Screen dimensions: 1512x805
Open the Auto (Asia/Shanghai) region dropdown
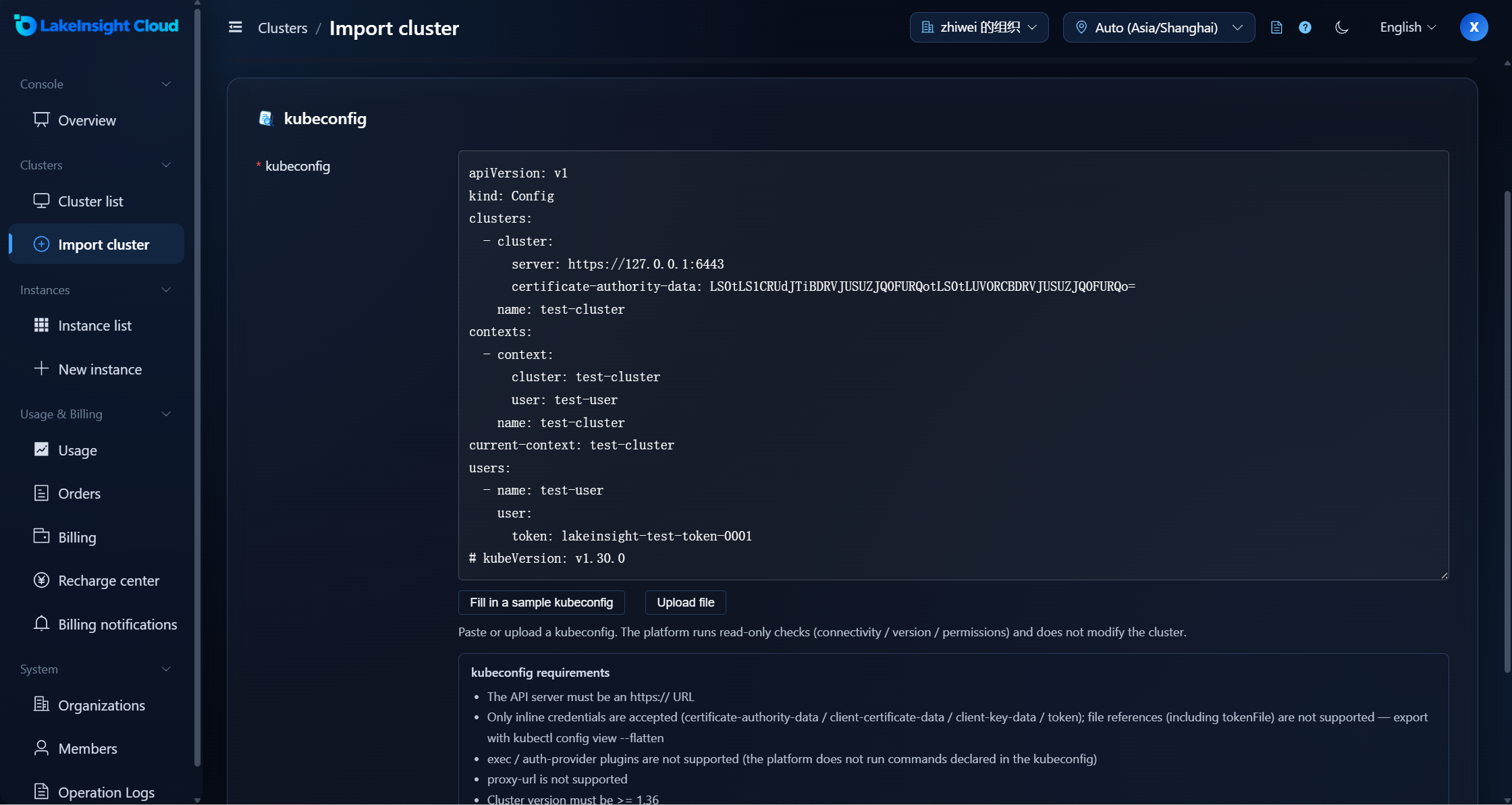tap(1158, 27)
